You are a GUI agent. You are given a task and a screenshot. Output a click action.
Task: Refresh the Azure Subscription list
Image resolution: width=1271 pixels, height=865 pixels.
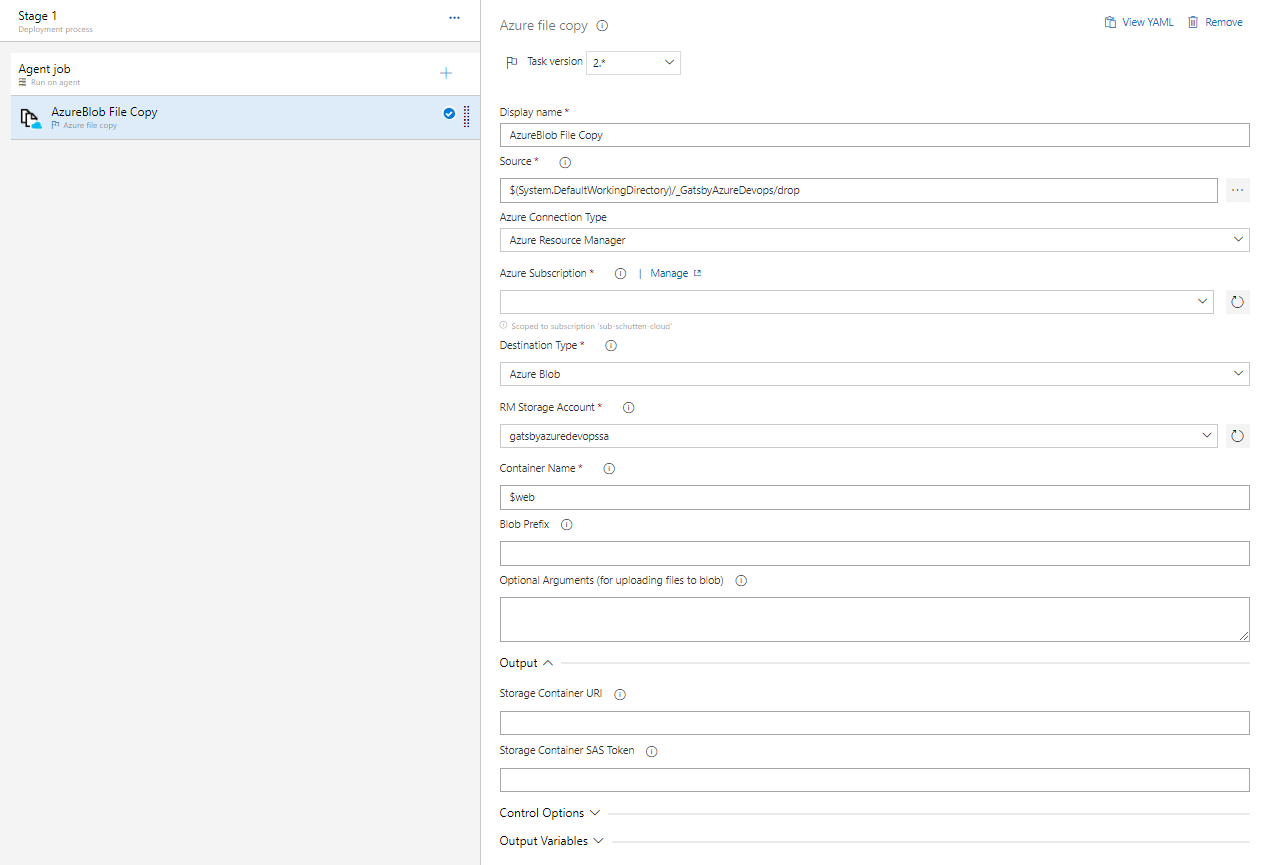tap(1237, 302)
